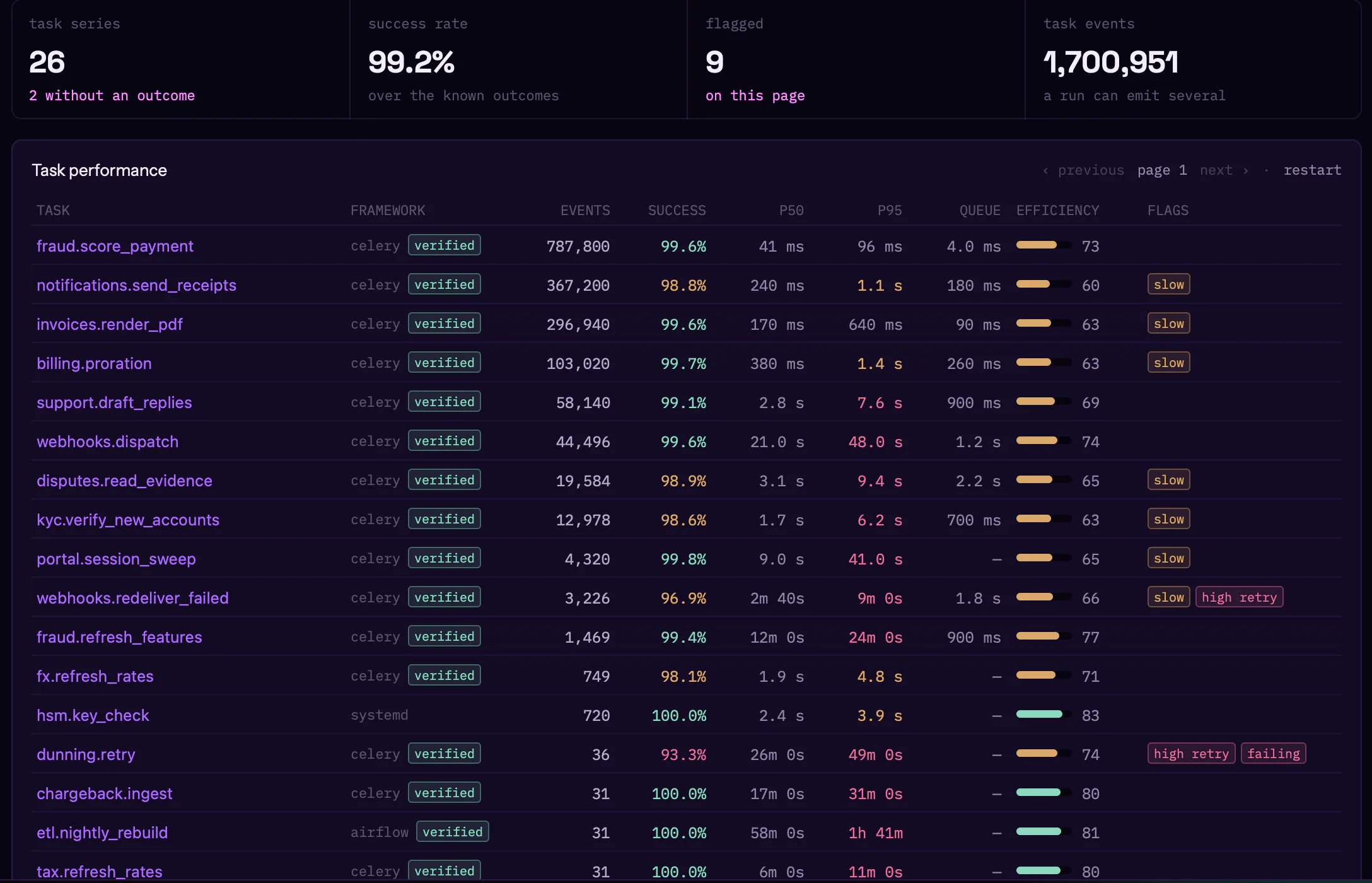
Task: Open disputes.read_evidence task
Action: click(124, 481)
